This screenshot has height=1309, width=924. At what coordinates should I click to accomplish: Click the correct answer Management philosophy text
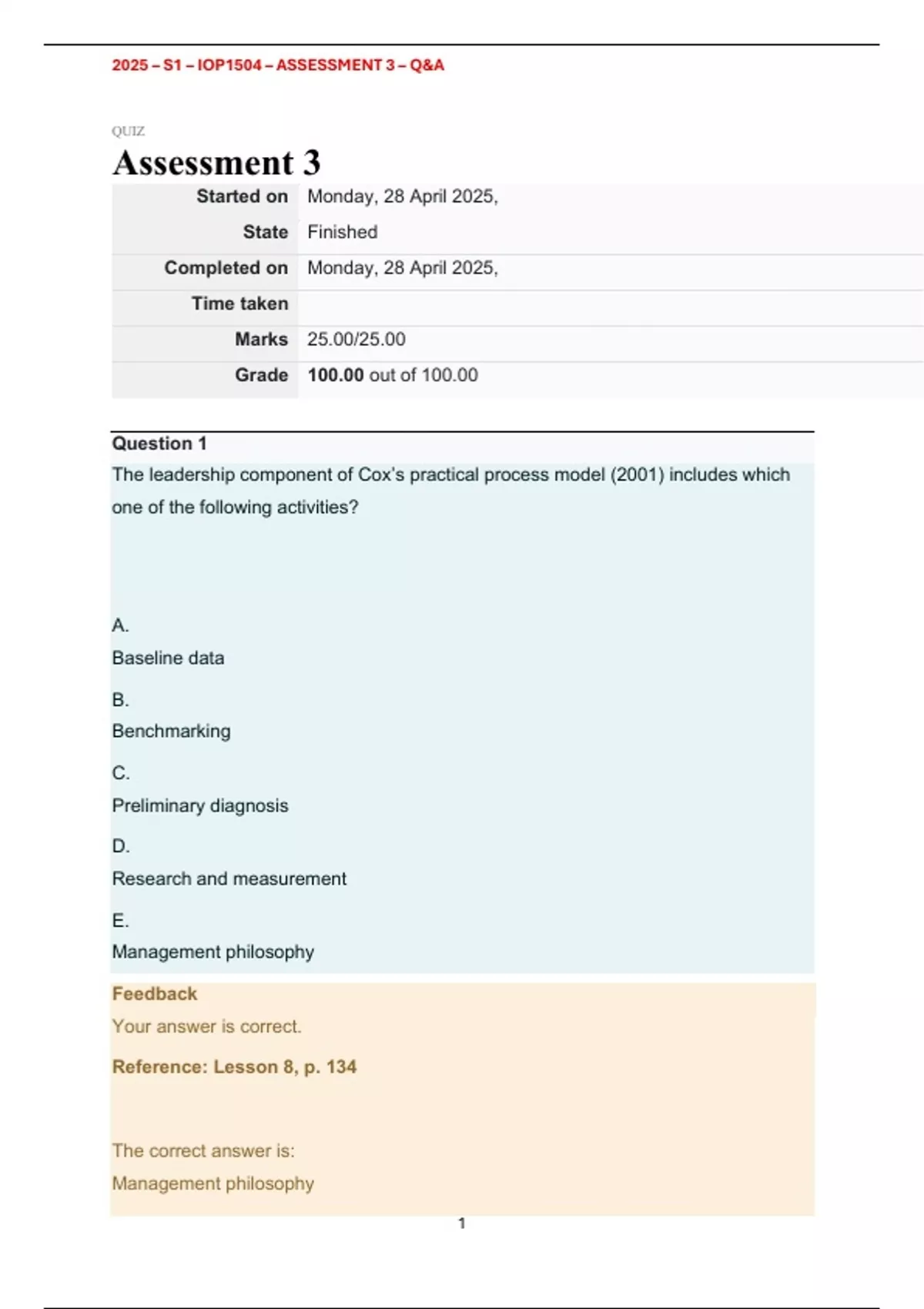pos(213,1183)
